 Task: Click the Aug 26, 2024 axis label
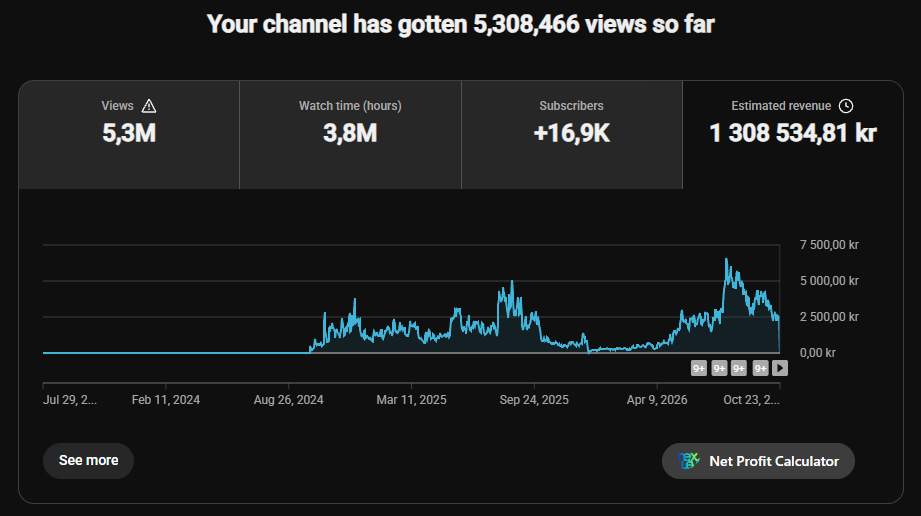288,400
